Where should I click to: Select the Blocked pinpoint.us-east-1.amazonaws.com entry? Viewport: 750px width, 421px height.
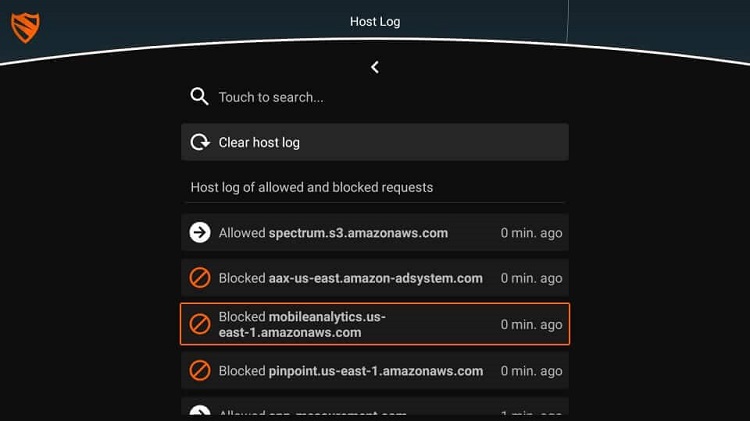coord(375,371)
